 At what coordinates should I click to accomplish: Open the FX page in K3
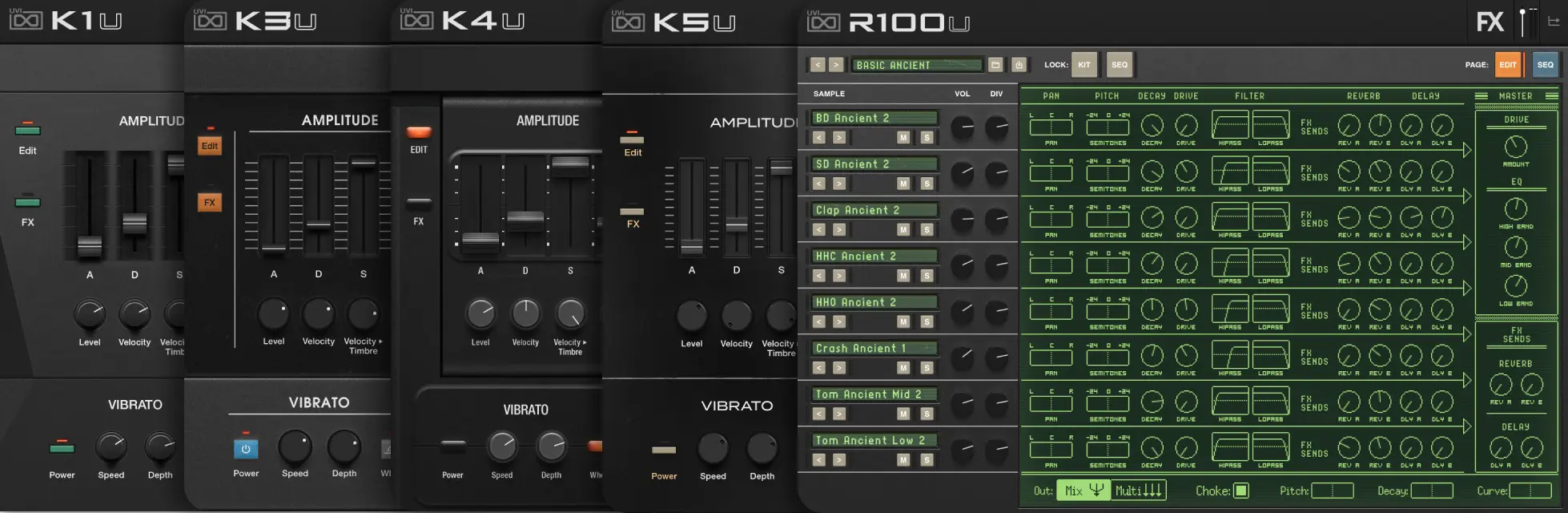pos(210,203)
